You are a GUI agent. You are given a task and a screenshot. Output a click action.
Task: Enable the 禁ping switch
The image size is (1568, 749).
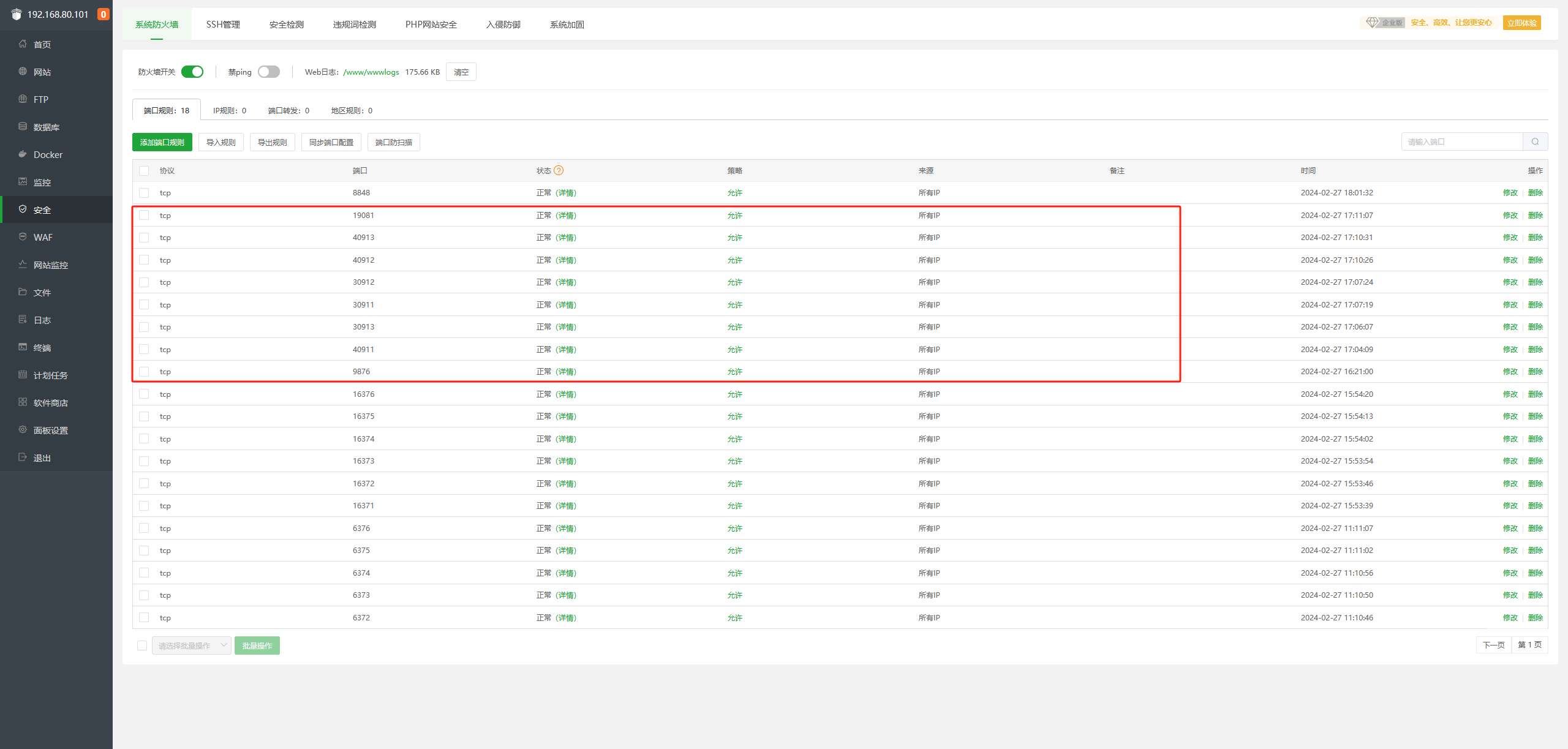click(x=269, y=72)
